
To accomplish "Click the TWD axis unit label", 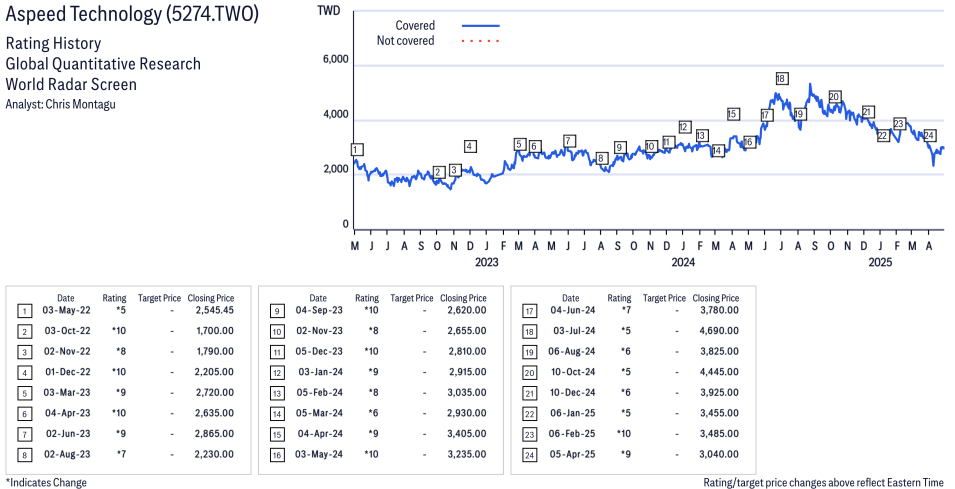I will tap(329, 11).
